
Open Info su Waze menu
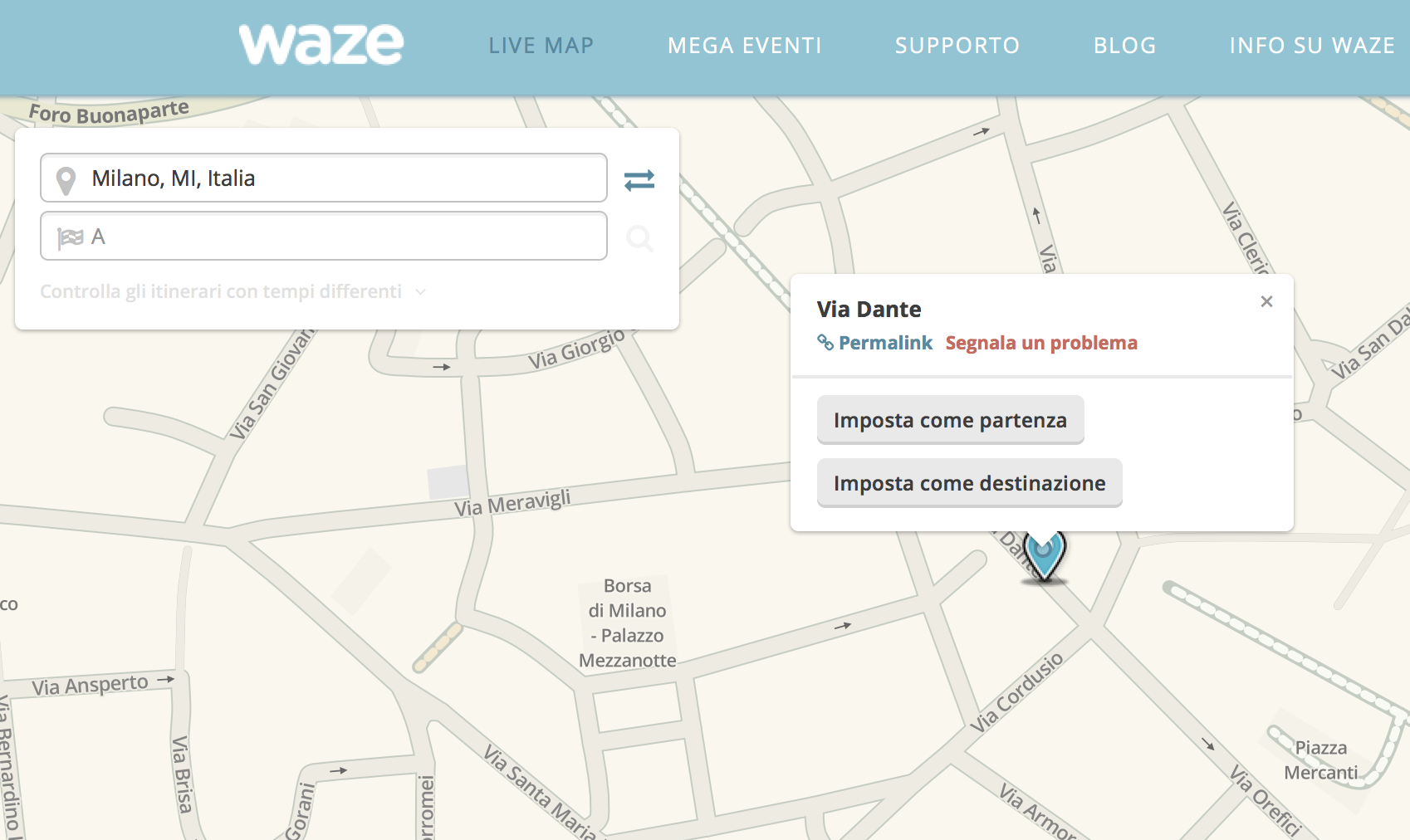coord(1311,46)
